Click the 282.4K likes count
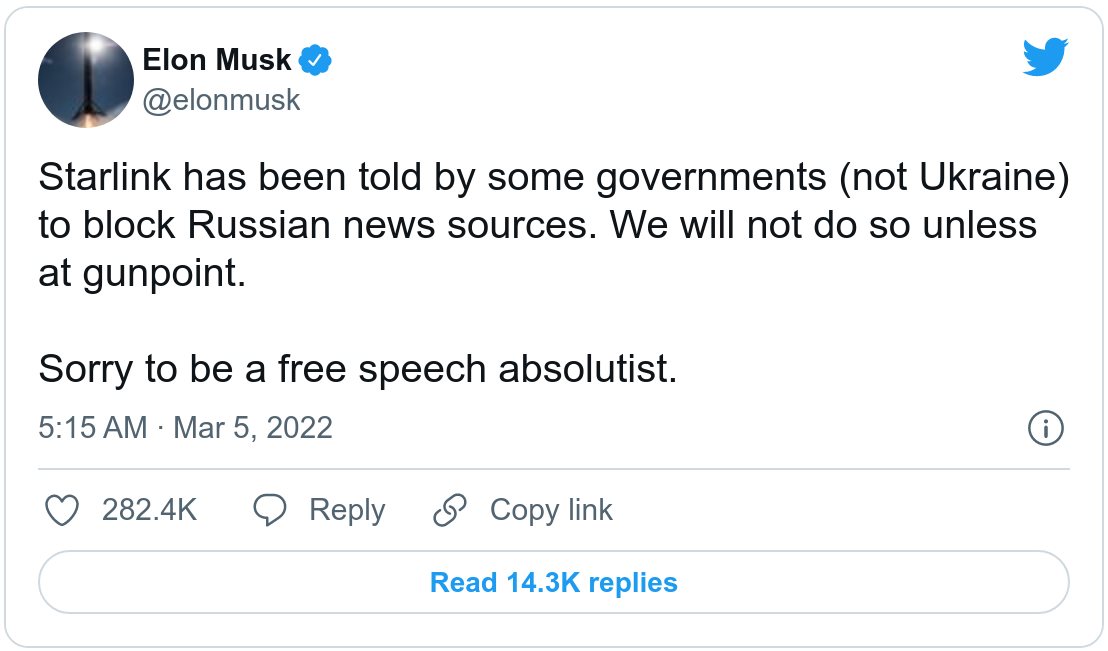 point(150,511)
